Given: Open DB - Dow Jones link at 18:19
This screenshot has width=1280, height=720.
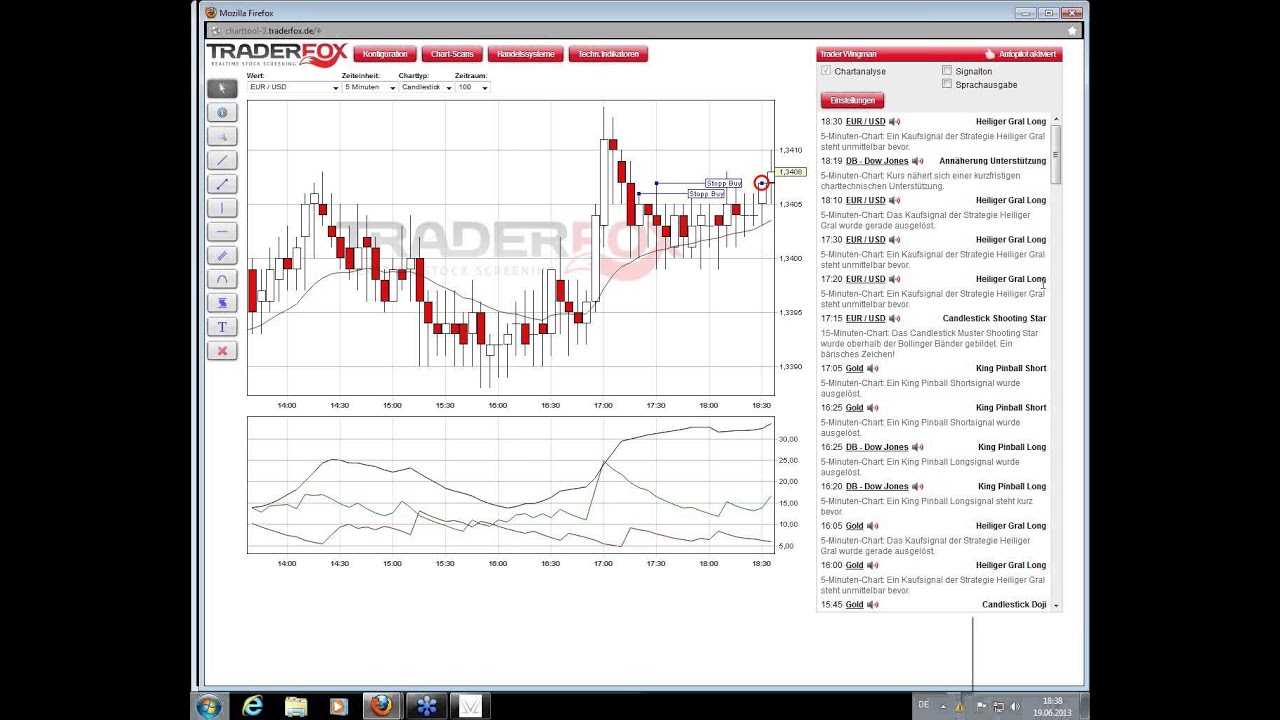Looking at the screenshot, I should [x=877, y=161].
